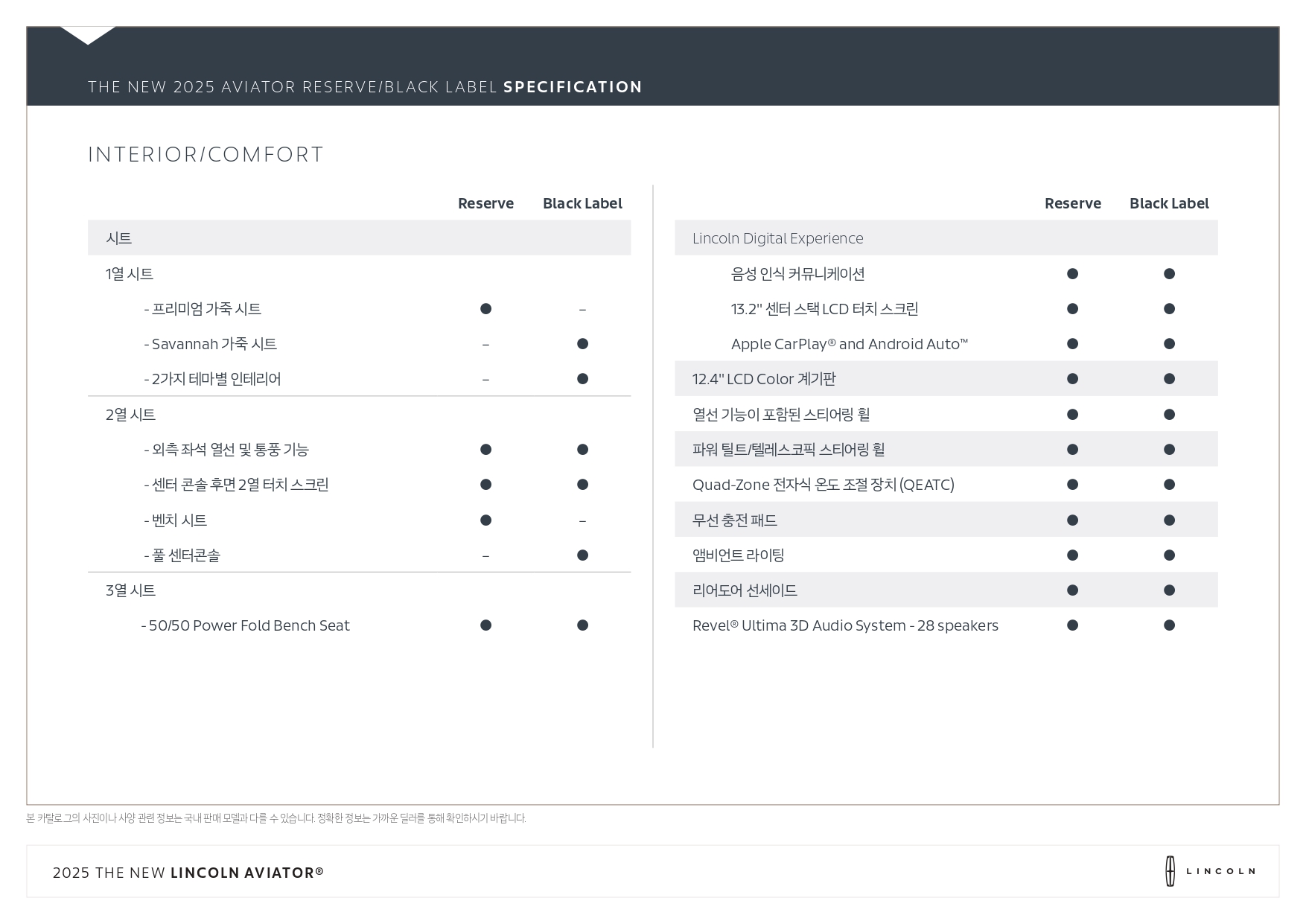Select the Black Label dot for 앰비언트 라이팅
The height and width of the screenshot is (924, 1306).
point(1169,555)
